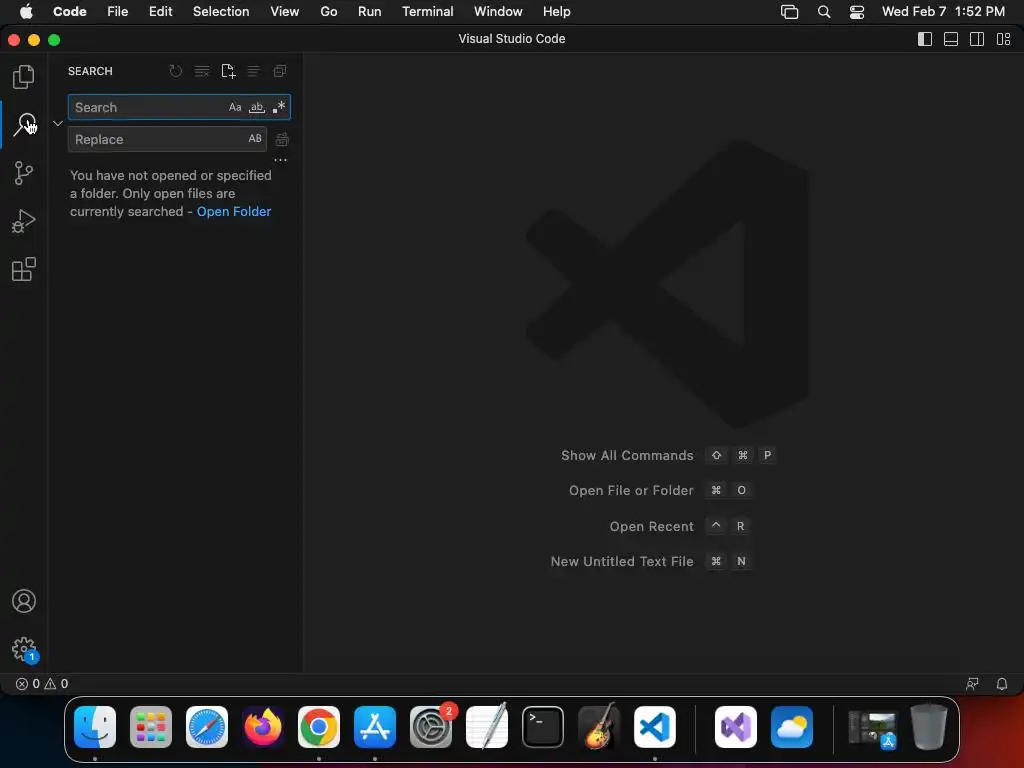Open Spotlight search in menu bar

(x=824, y=12)
